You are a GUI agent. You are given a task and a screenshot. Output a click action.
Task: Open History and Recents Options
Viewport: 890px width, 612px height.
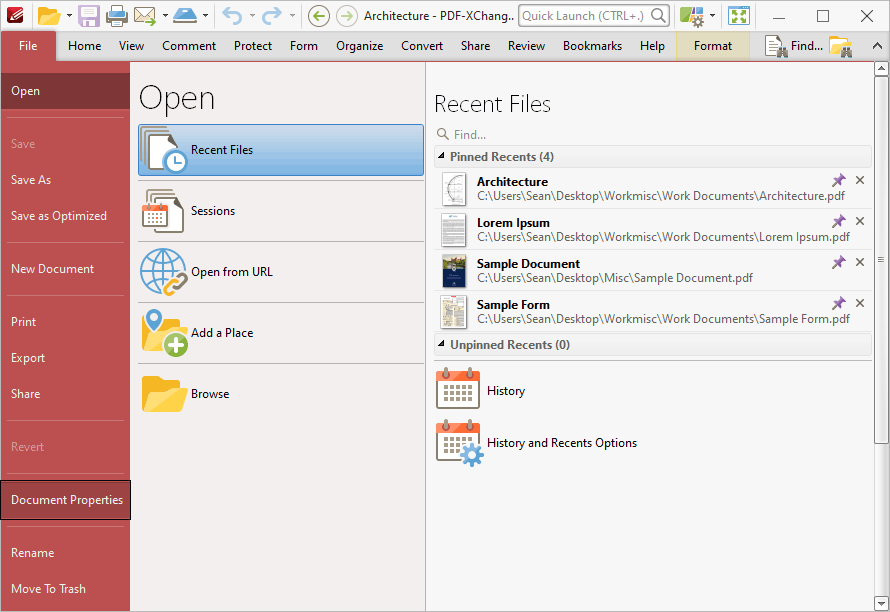[459, 442]
